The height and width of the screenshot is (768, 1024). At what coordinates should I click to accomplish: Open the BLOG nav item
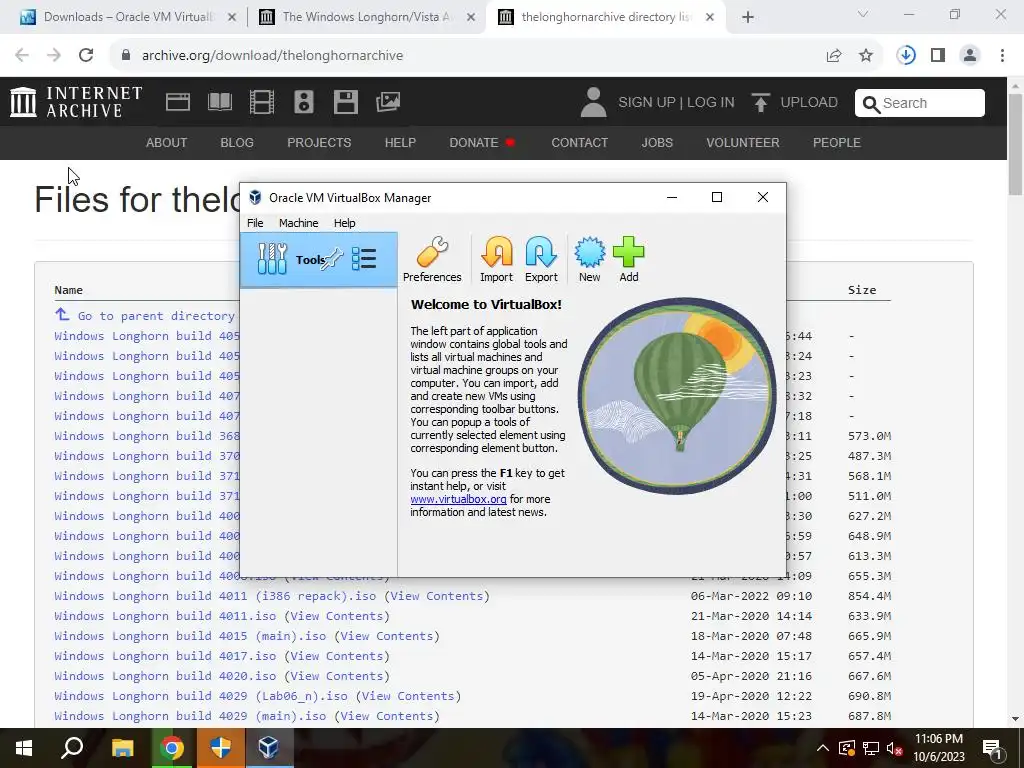[x=237, y=142]
